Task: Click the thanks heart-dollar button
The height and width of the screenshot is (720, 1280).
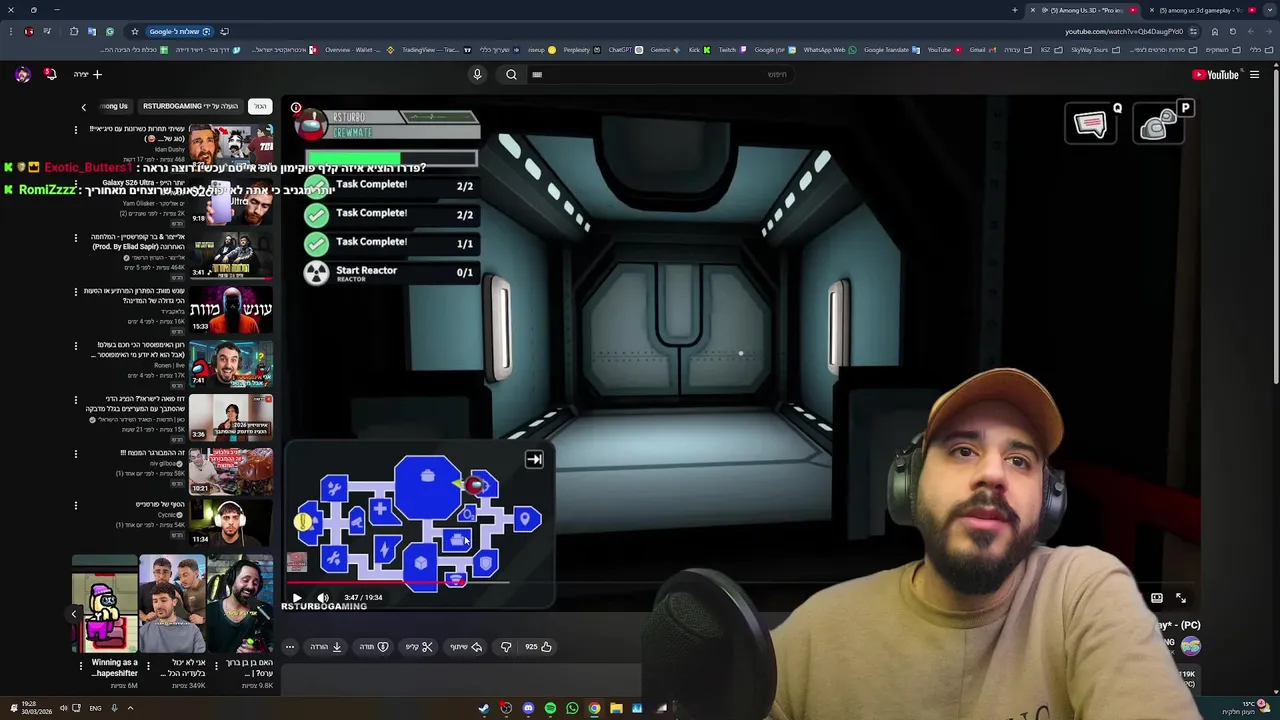Action: pos(373,647)
